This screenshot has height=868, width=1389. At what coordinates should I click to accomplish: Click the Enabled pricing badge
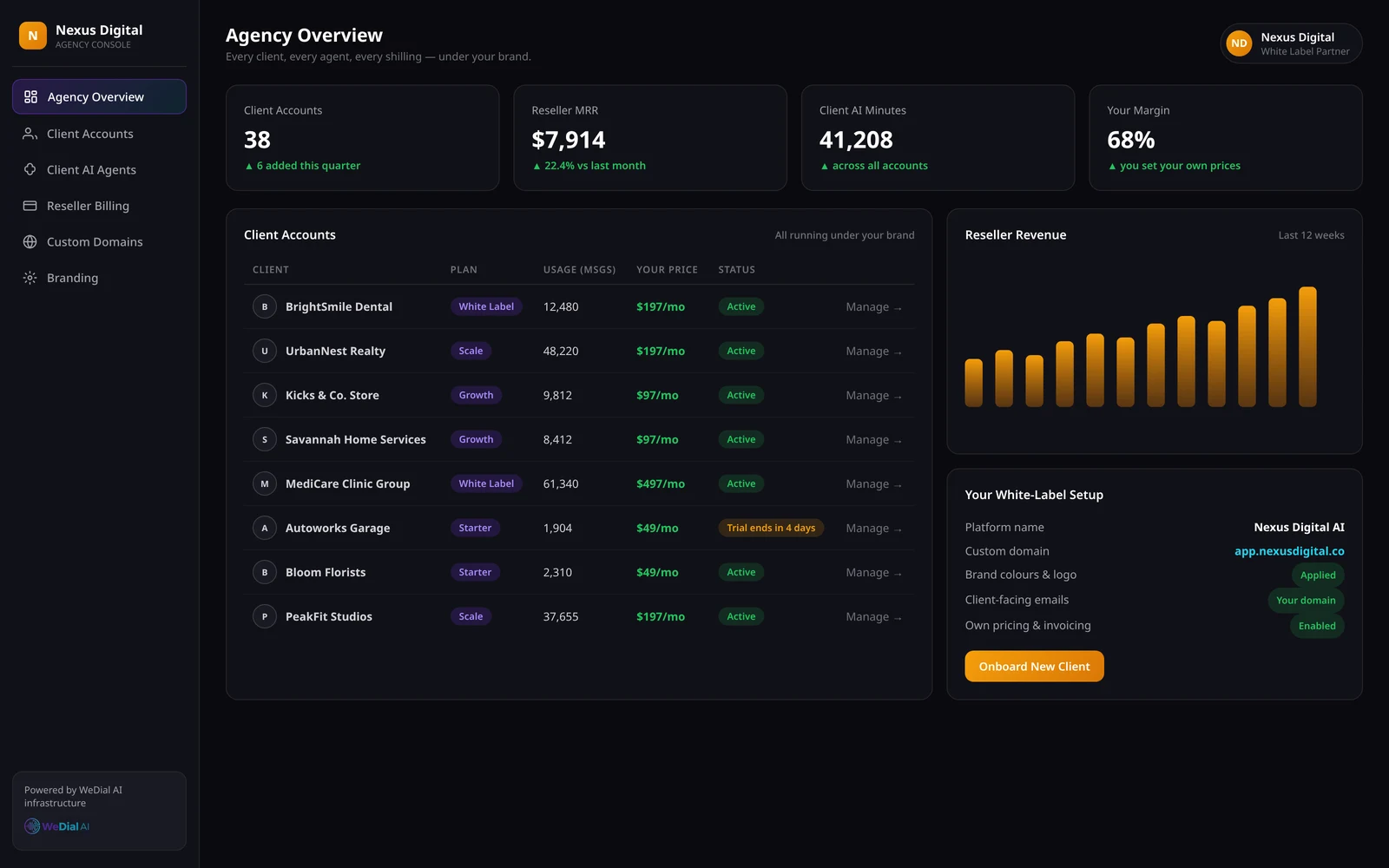pos(1317,626)
